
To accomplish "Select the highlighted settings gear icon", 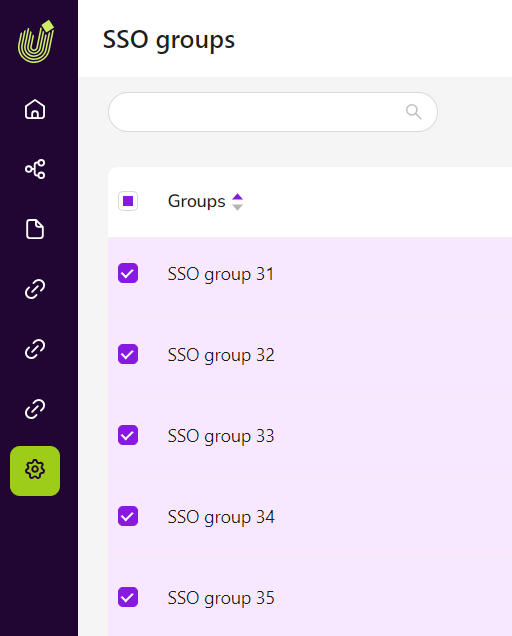I will tap(35, 471).
